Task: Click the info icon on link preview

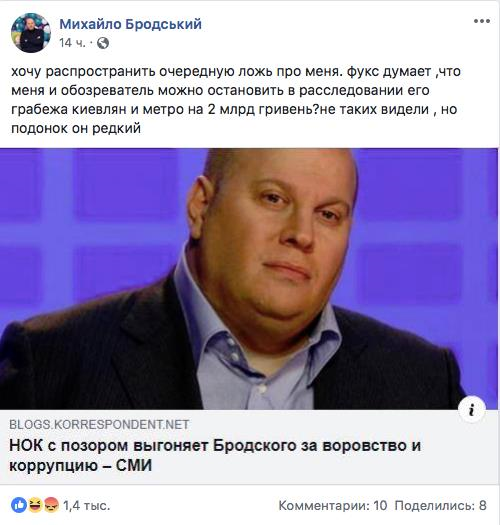Action: [x=472, y=409]
